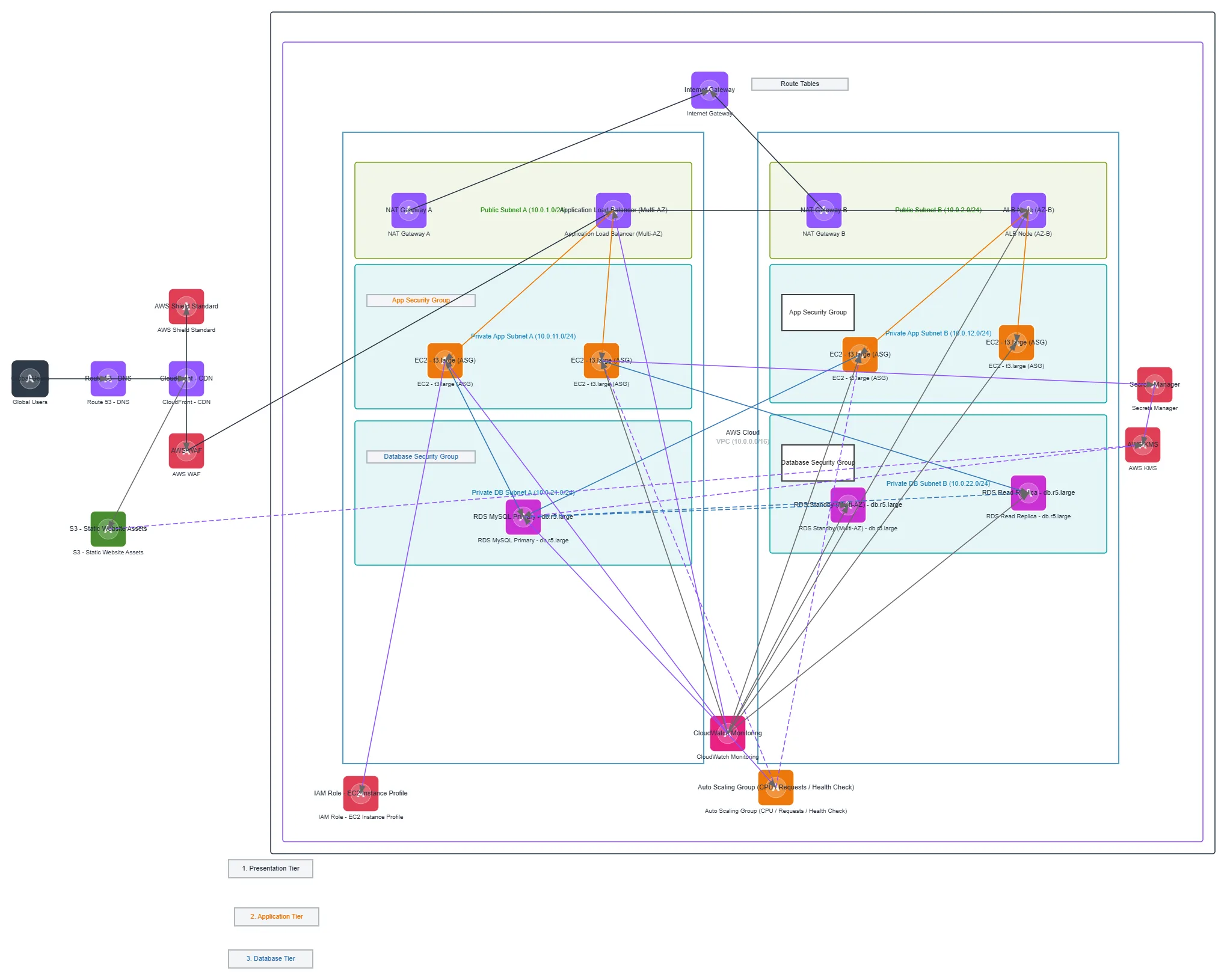Select the orange App Security Group label box

click(x=421, y=301)
